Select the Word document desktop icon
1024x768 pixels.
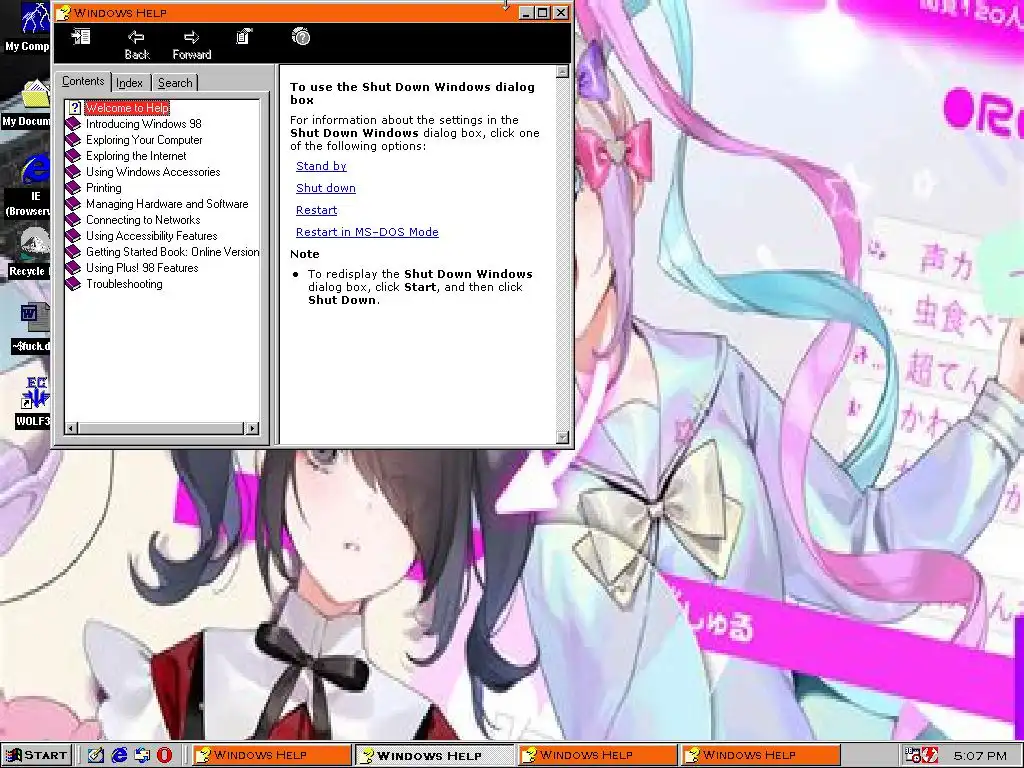tap(30, 328)
